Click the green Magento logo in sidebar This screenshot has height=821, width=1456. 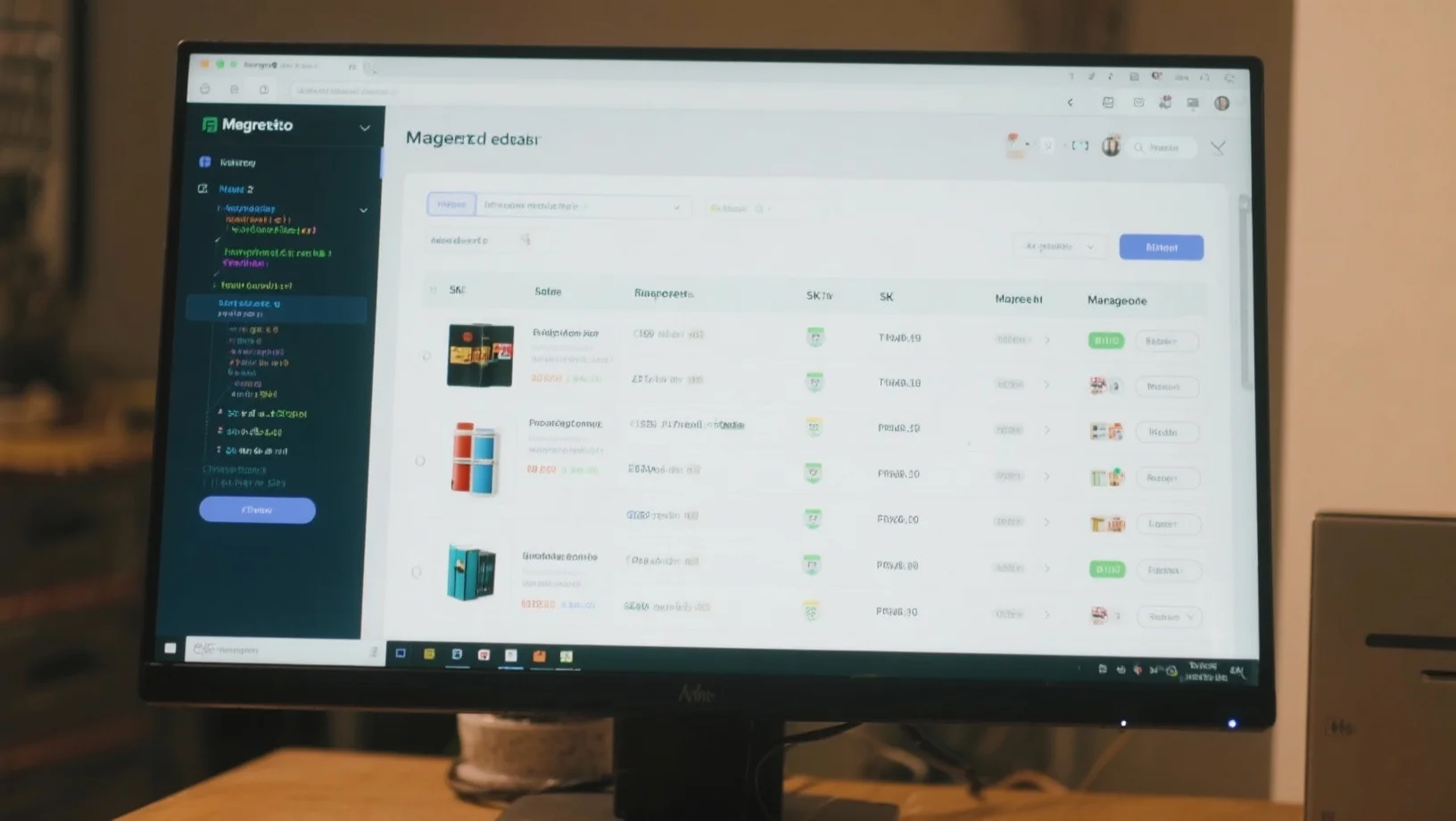pyautogui.click(x=210, y=125)
